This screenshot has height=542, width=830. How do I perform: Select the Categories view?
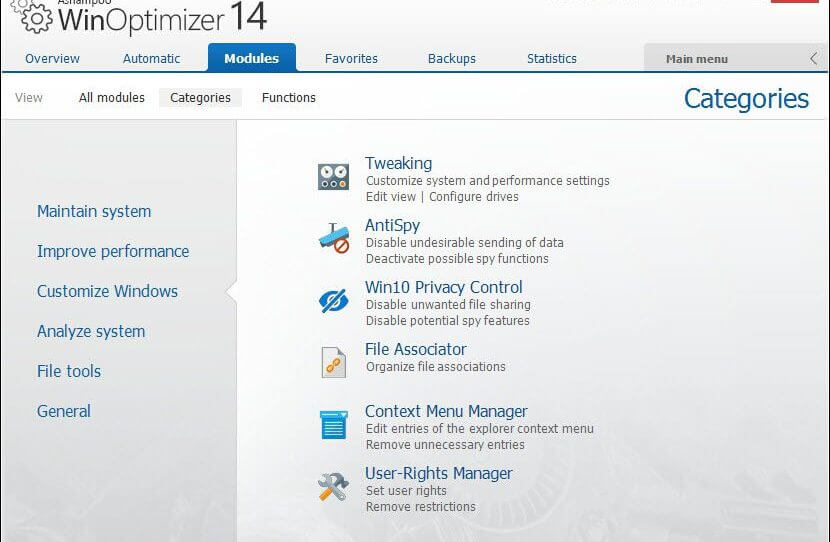point(201,98)
